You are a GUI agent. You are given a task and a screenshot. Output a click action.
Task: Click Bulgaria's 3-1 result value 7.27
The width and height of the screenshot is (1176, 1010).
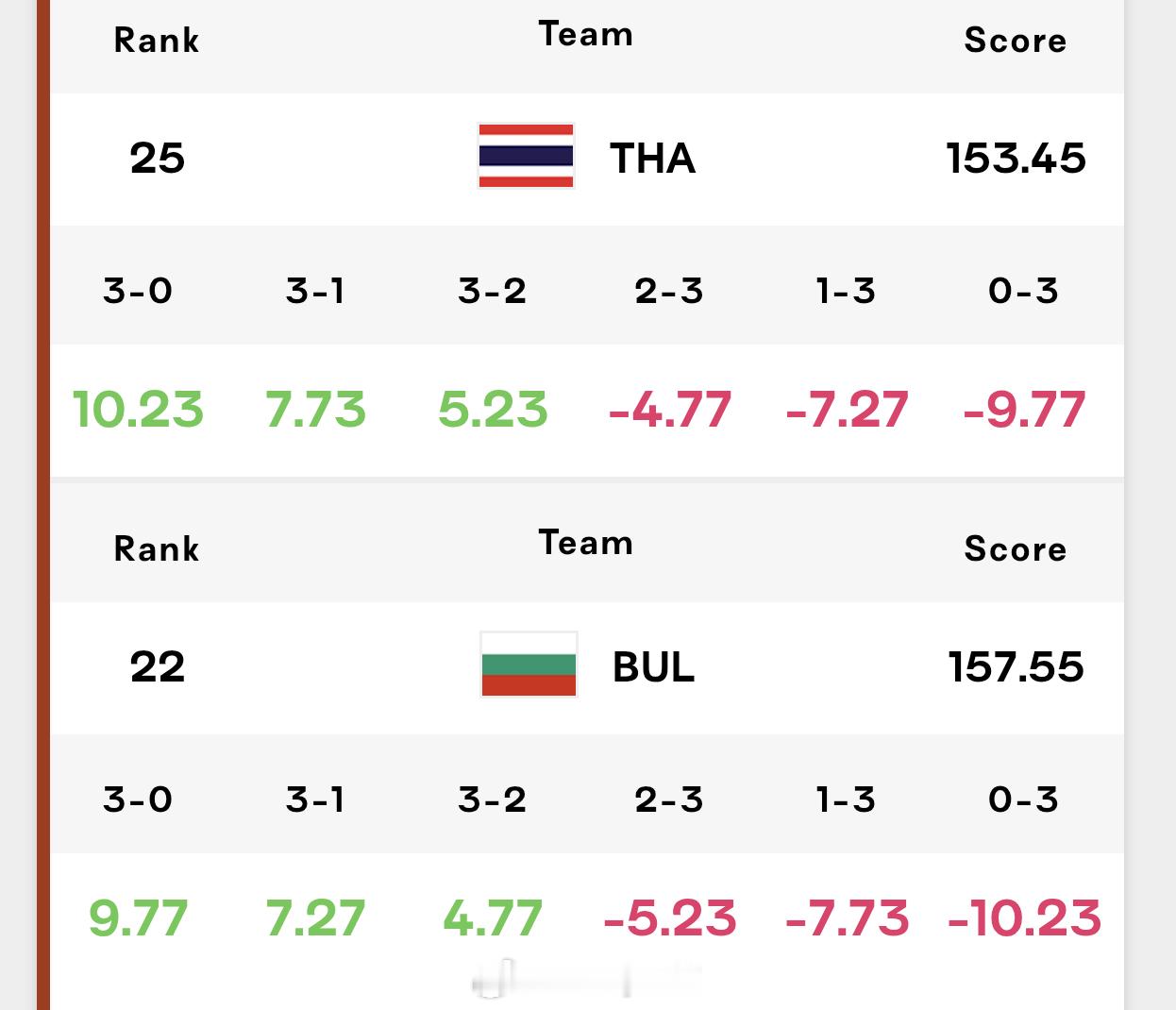315,918
